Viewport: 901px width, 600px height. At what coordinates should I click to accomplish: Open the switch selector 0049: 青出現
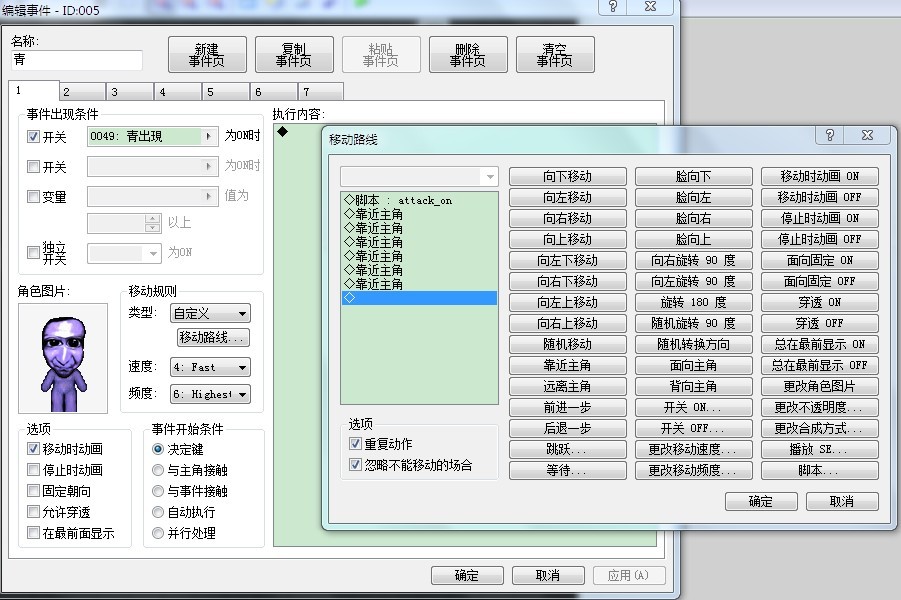coord(153,136)
